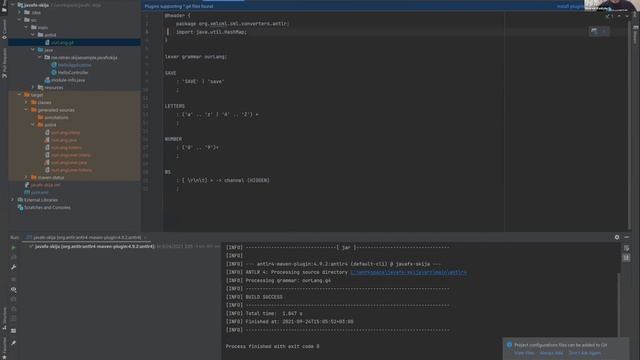Open the Structure tool window

pyautogui.click(x=4, y=318)
